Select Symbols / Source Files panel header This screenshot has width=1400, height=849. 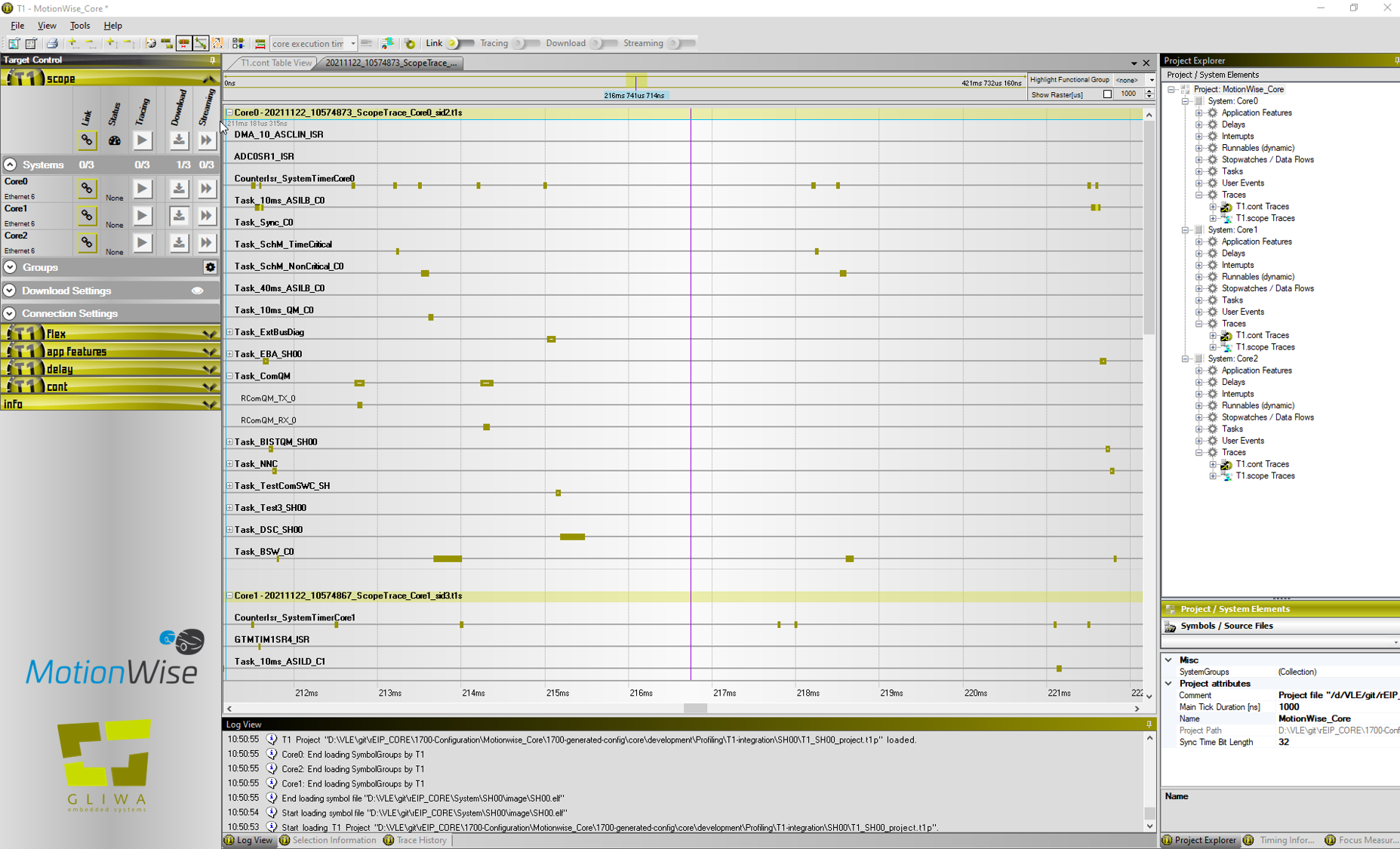pos(1226,626)
